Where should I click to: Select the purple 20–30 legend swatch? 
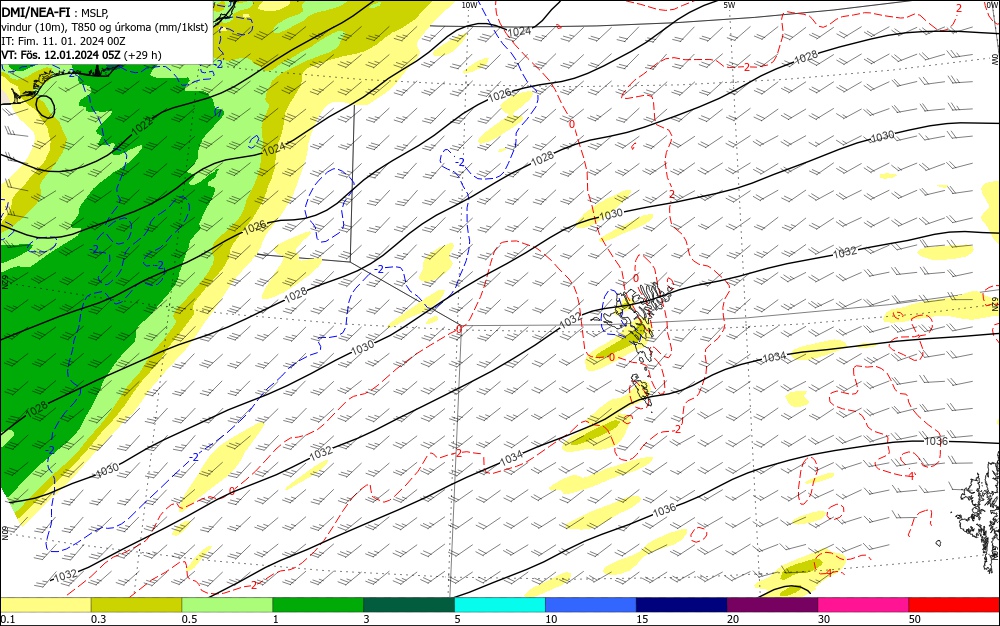772,605
